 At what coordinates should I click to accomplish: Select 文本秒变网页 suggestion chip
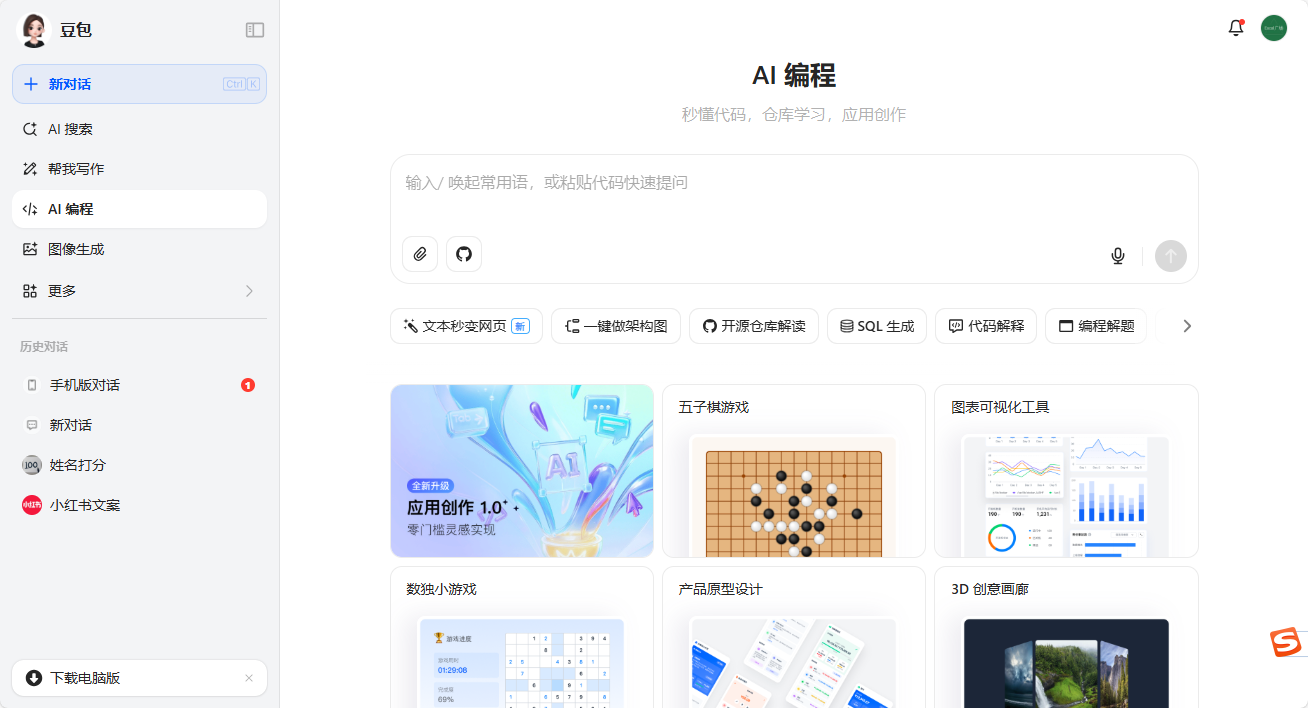(x=466, y=326)
